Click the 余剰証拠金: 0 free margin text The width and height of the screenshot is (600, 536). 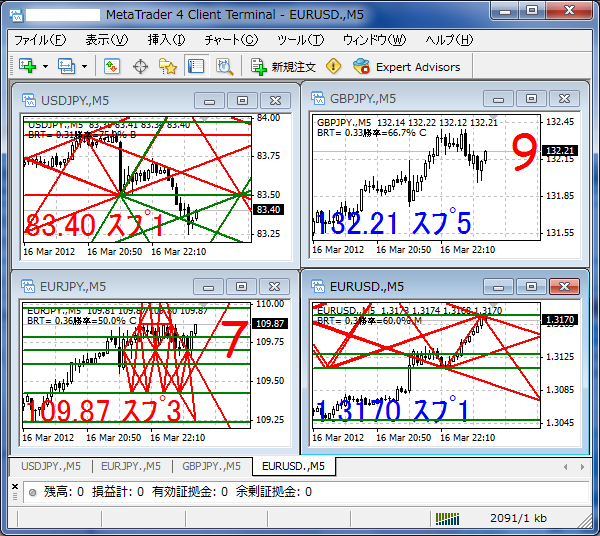(274, 492)
